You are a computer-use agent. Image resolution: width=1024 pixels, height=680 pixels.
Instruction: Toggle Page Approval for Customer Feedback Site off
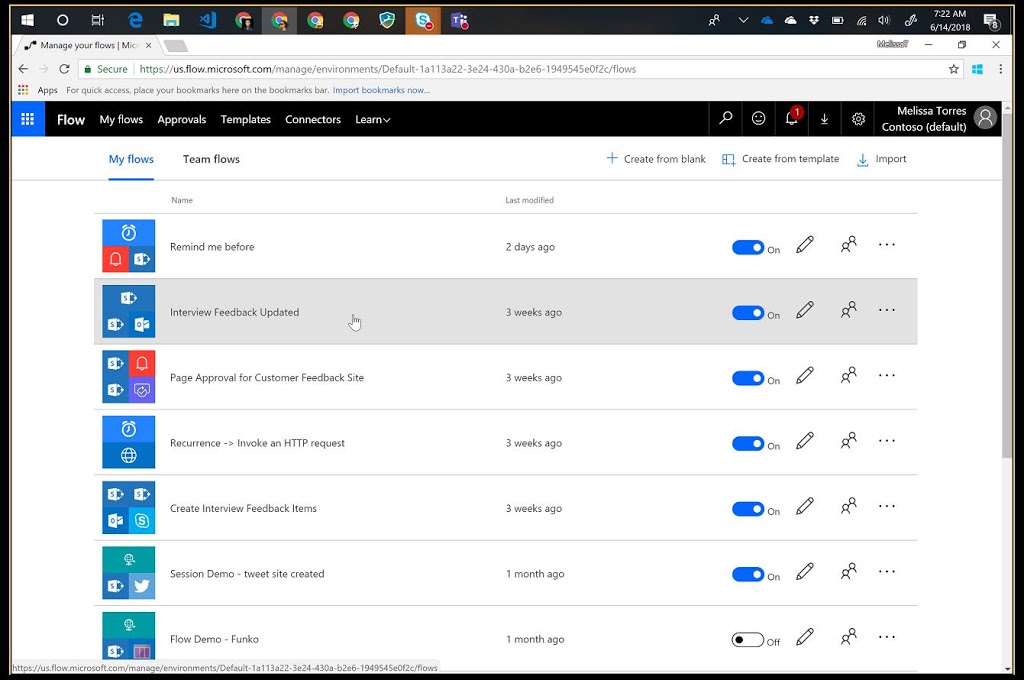(748, 378)
